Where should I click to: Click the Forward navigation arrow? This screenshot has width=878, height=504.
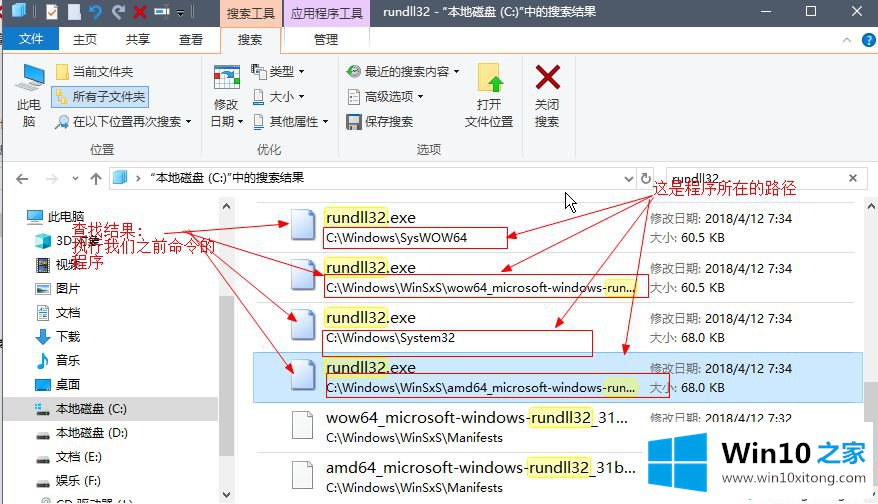[52, 179]
